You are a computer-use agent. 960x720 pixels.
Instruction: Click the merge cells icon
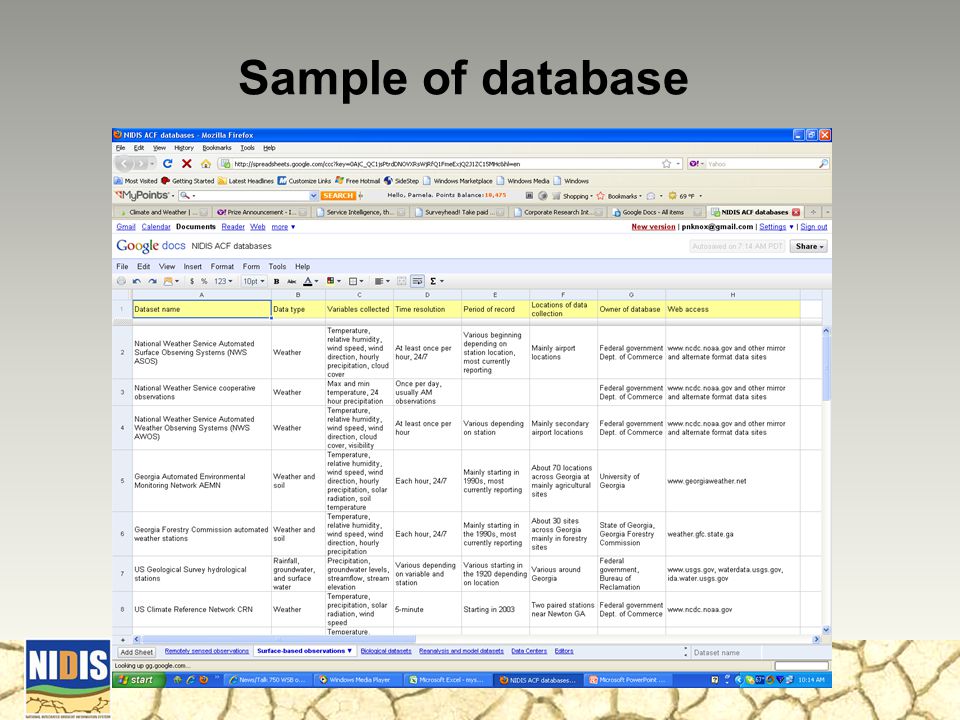402,281
